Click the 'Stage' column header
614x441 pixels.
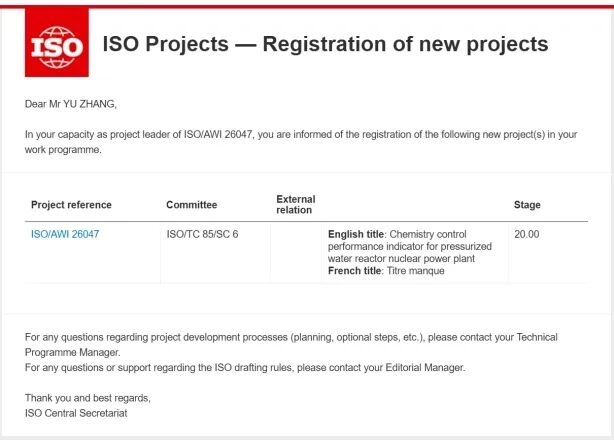[527, 205]
